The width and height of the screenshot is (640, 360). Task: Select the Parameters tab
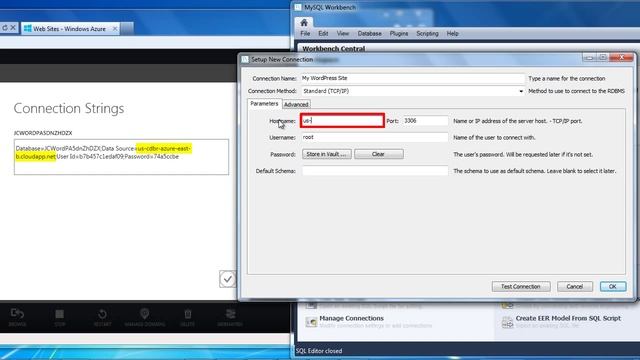pos(264,104)
